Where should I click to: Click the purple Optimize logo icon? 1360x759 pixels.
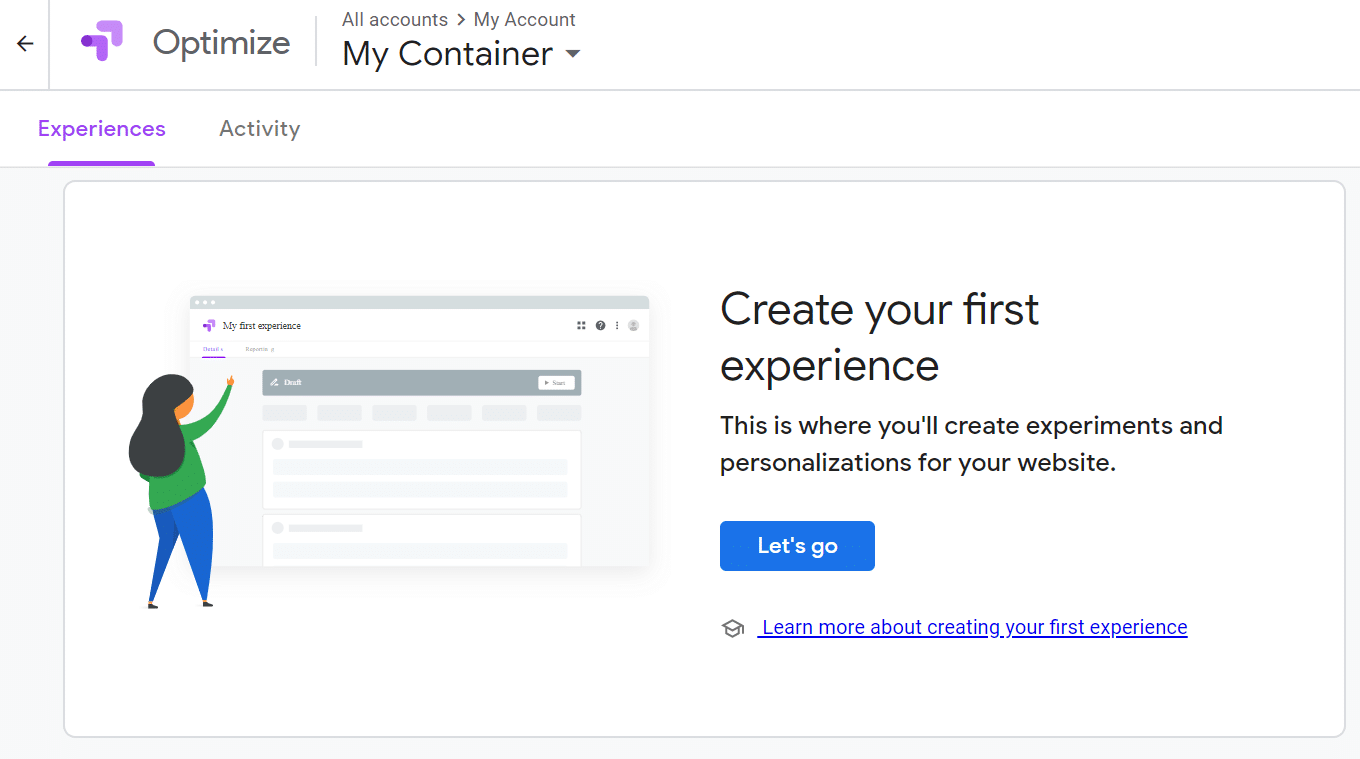pos(102,42)
